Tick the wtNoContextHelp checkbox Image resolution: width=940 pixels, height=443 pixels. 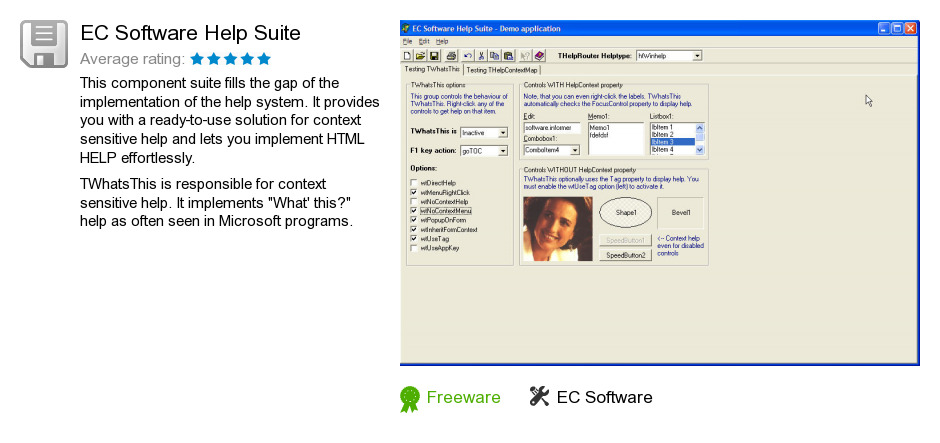click(x=414, y=201)
